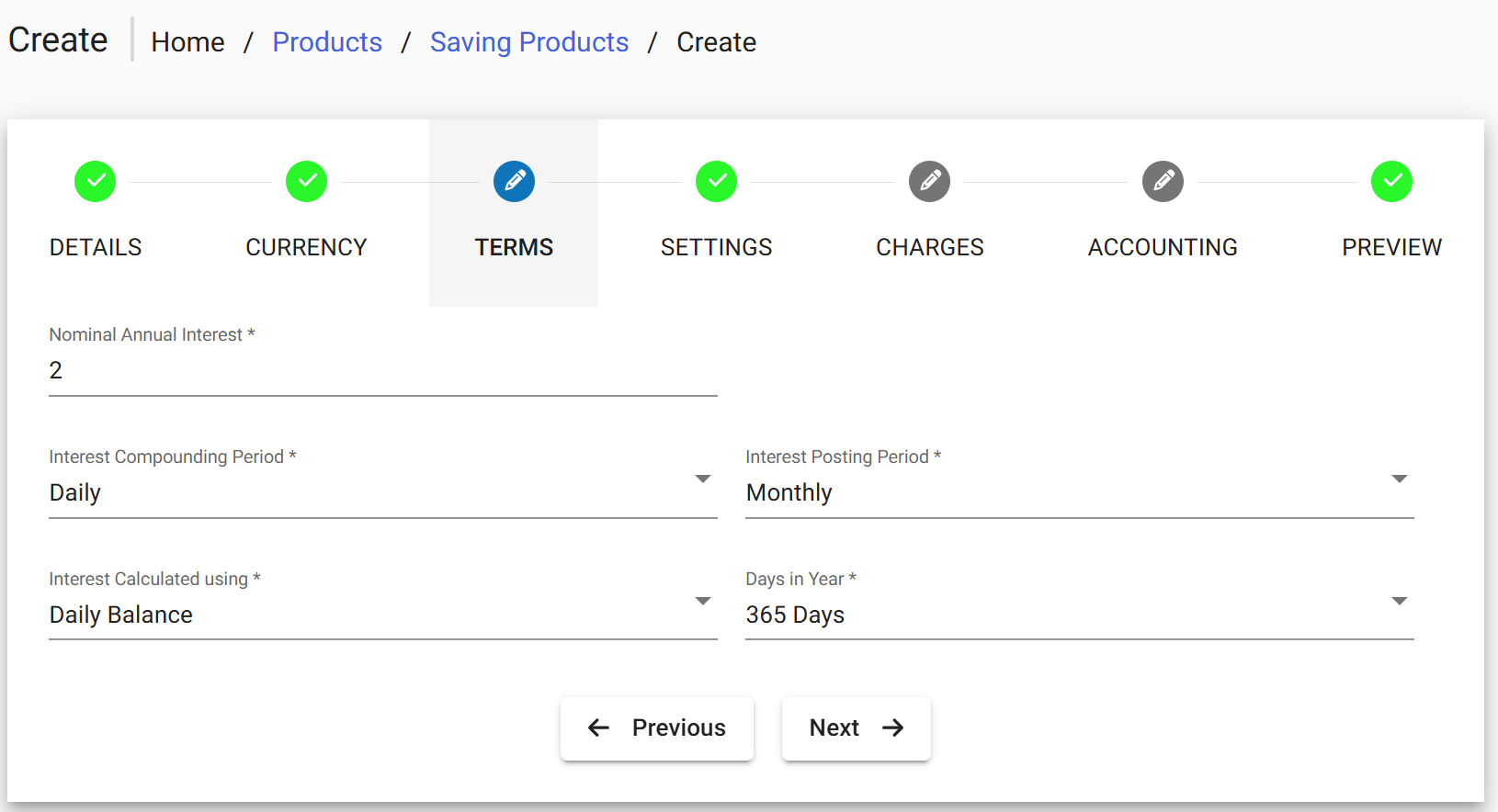Image resolution: width=1498 pixels, height=812 pixels.
Task: Go to the DETAILS step label
Action: coord(96,247)
